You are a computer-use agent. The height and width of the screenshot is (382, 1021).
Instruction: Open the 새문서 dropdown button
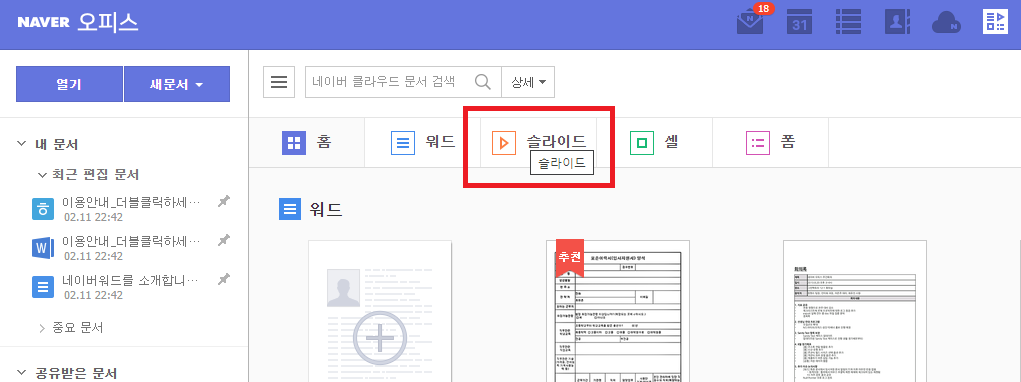(x=176, y=84)
